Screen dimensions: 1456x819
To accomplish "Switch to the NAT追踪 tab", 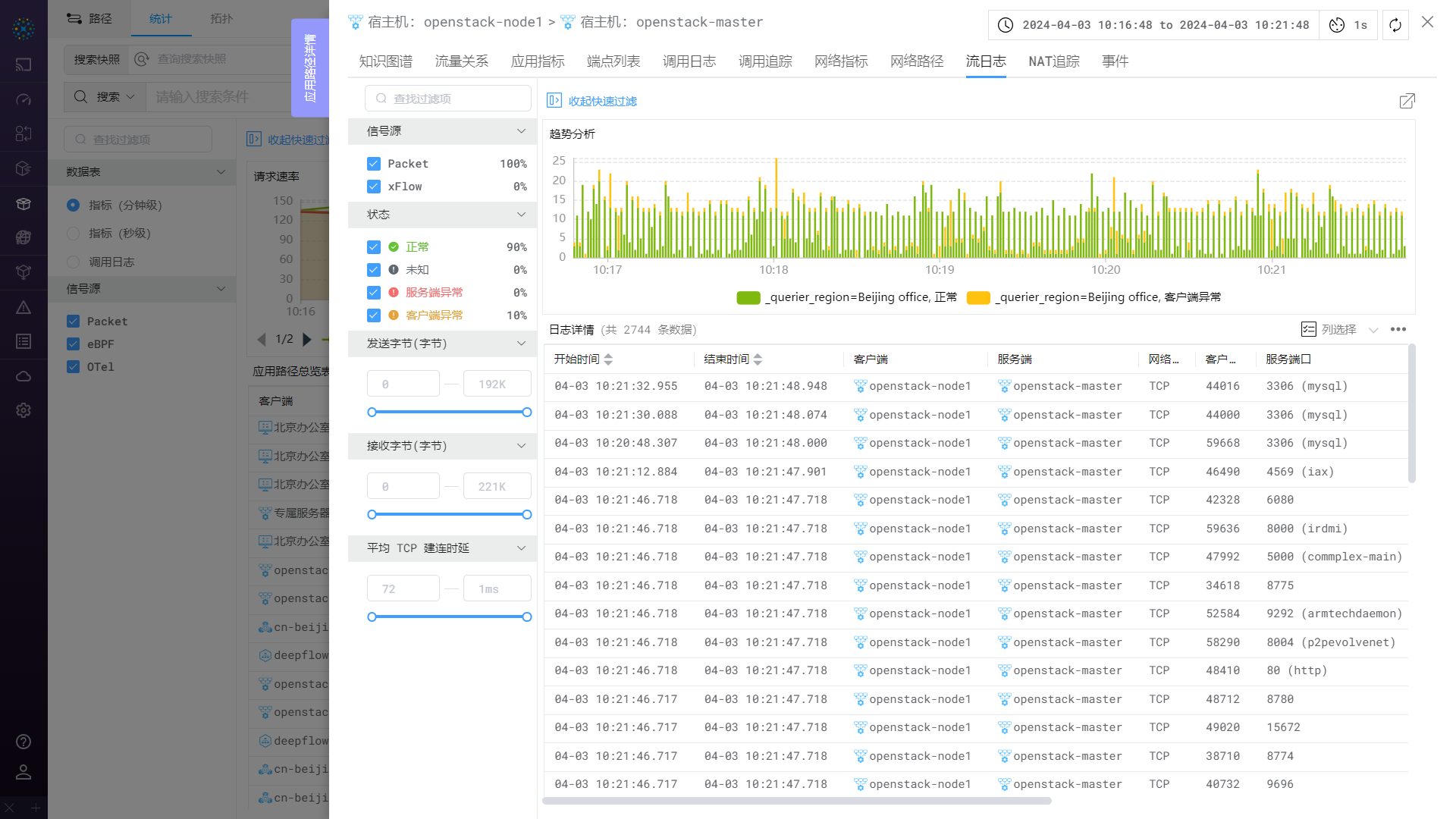I will click(x=1053, y=61).
